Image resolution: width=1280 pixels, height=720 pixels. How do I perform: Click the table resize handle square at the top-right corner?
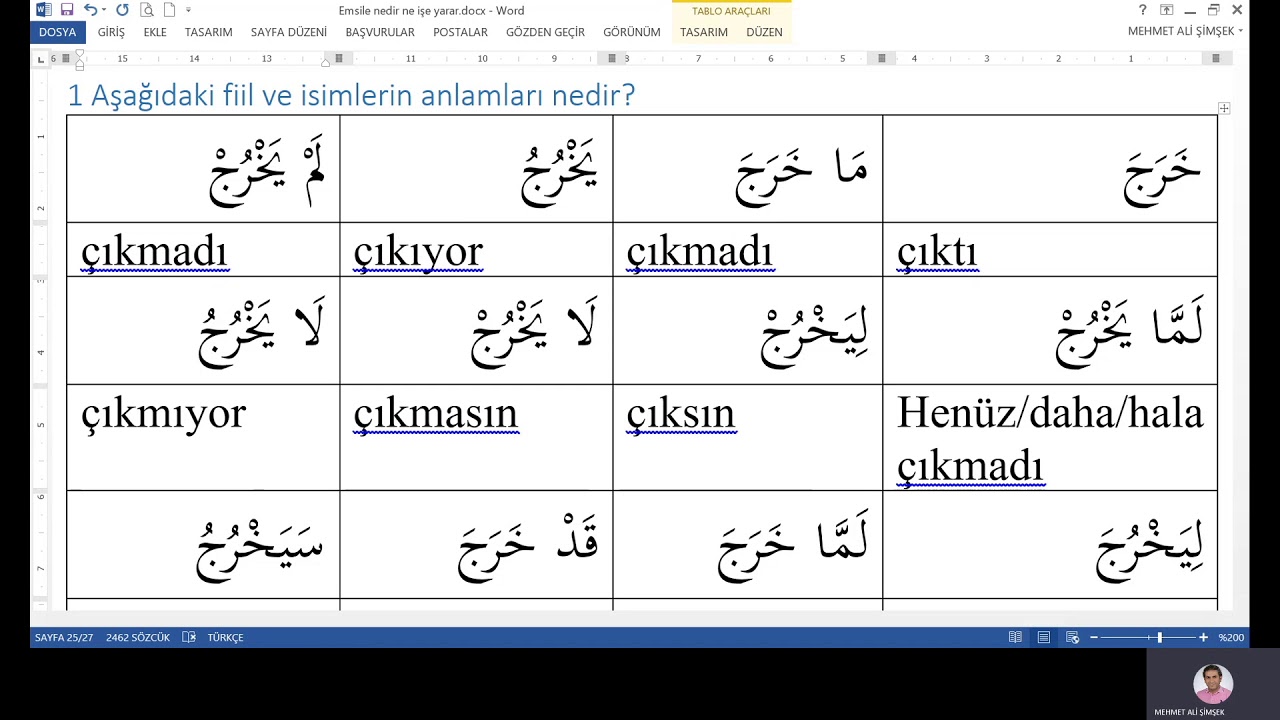point(1224,108)
